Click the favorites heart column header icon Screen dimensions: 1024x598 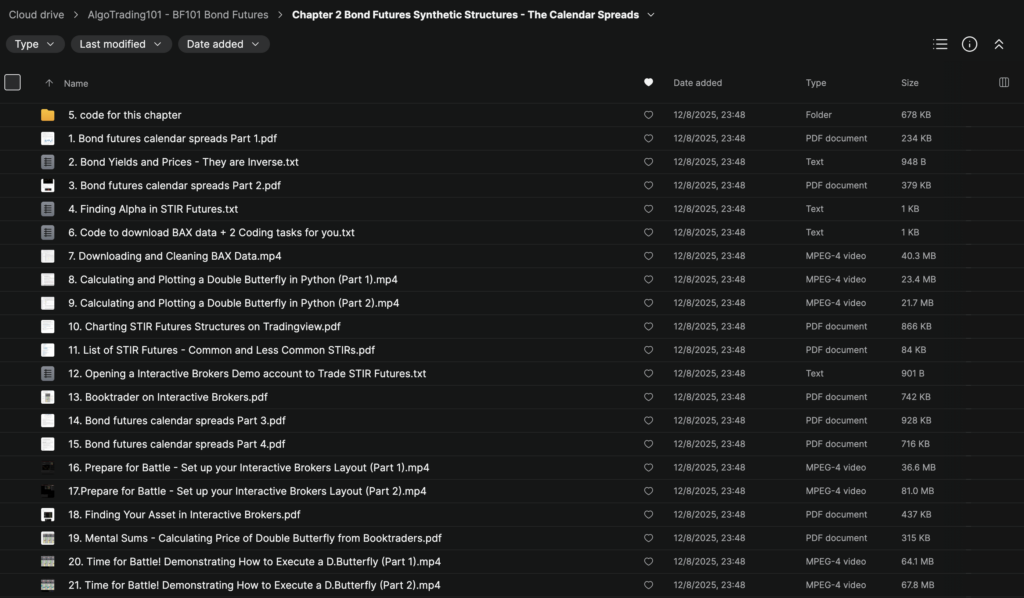point(648,83)
